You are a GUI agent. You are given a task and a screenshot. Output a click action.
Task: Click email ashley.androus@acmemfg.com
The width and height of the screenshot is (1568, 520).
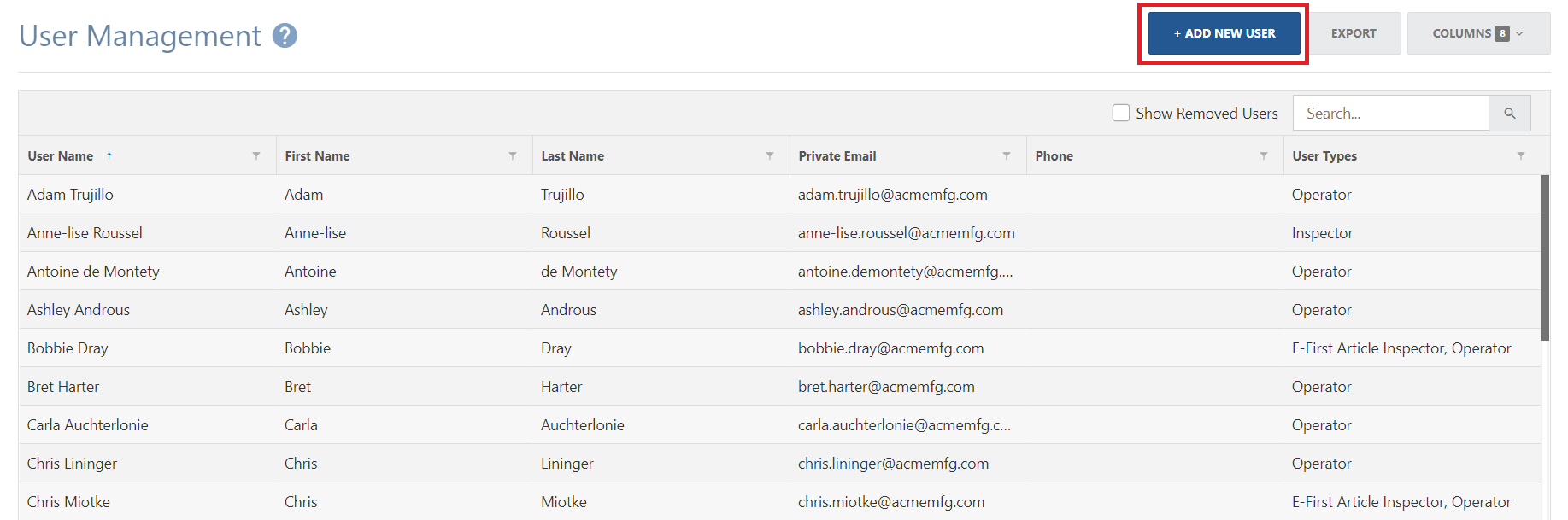click(x=901, y=310)
